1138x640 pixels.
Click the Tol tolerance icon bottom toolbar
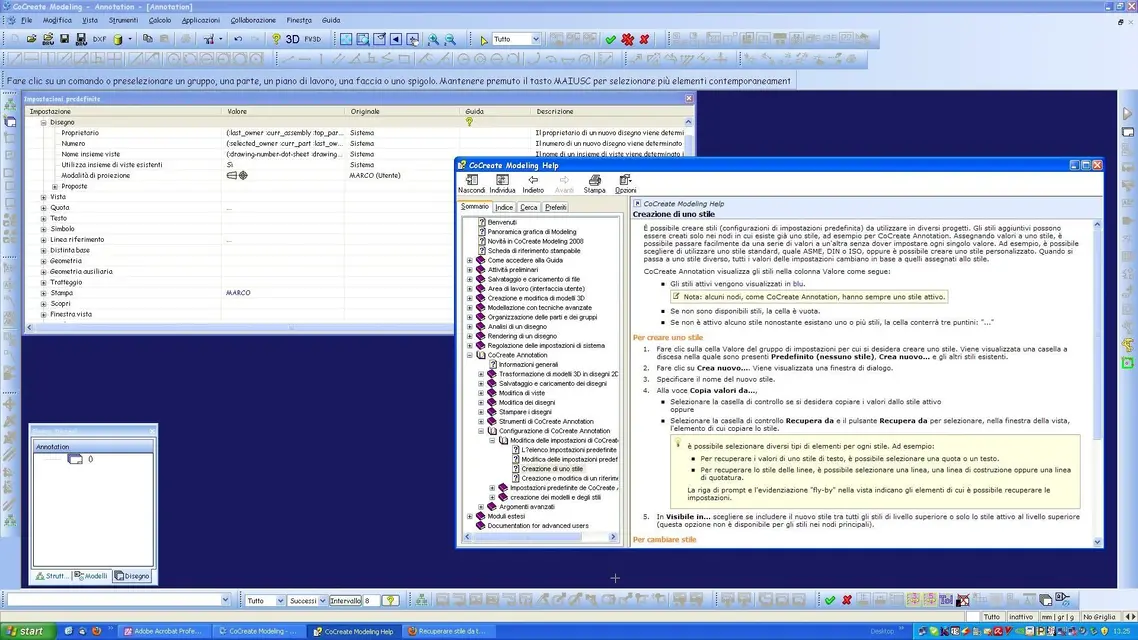click(x=946, y=600)
